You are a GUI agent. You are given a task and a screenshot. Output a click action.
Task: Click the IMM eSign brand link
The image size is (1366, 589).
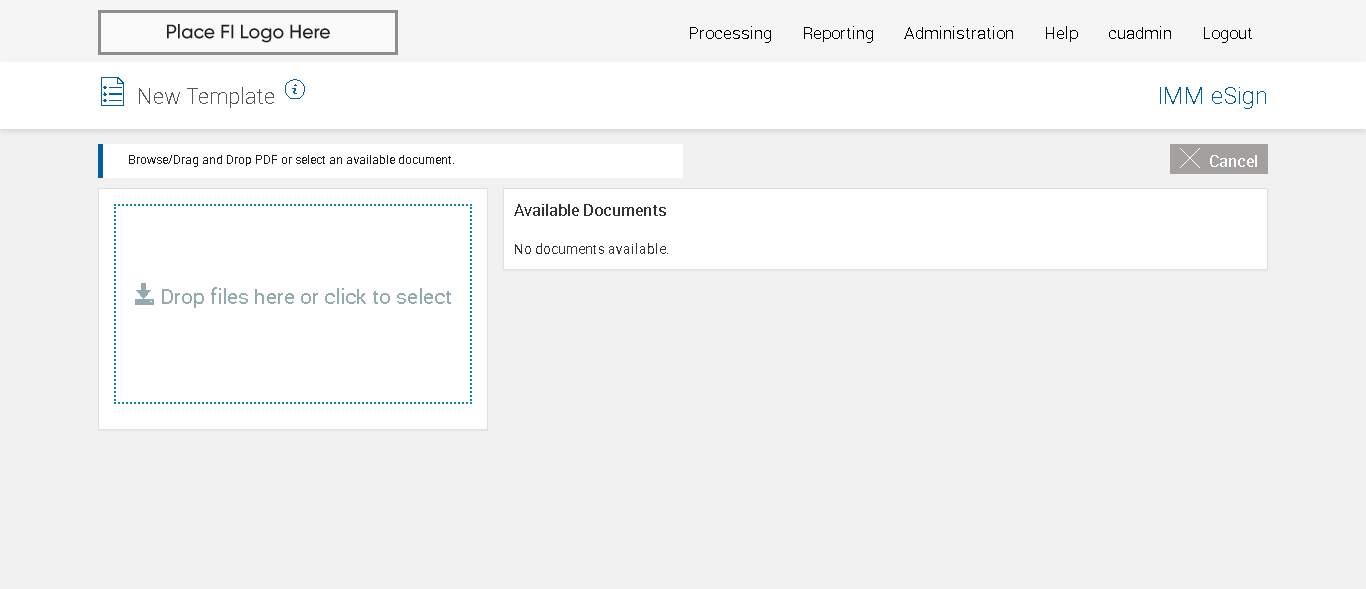click(x=1212, y=96)
